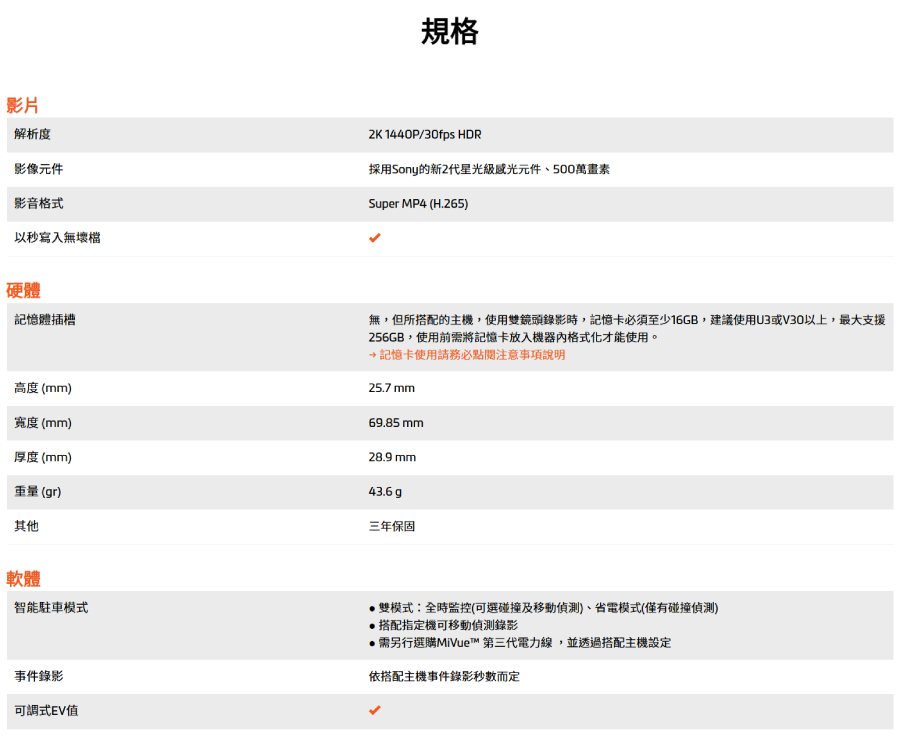Click the 2K 1440P/30fps HDR value
Image resolution: width=900 pixels, height=740 pixels.
tap(425, 135)
